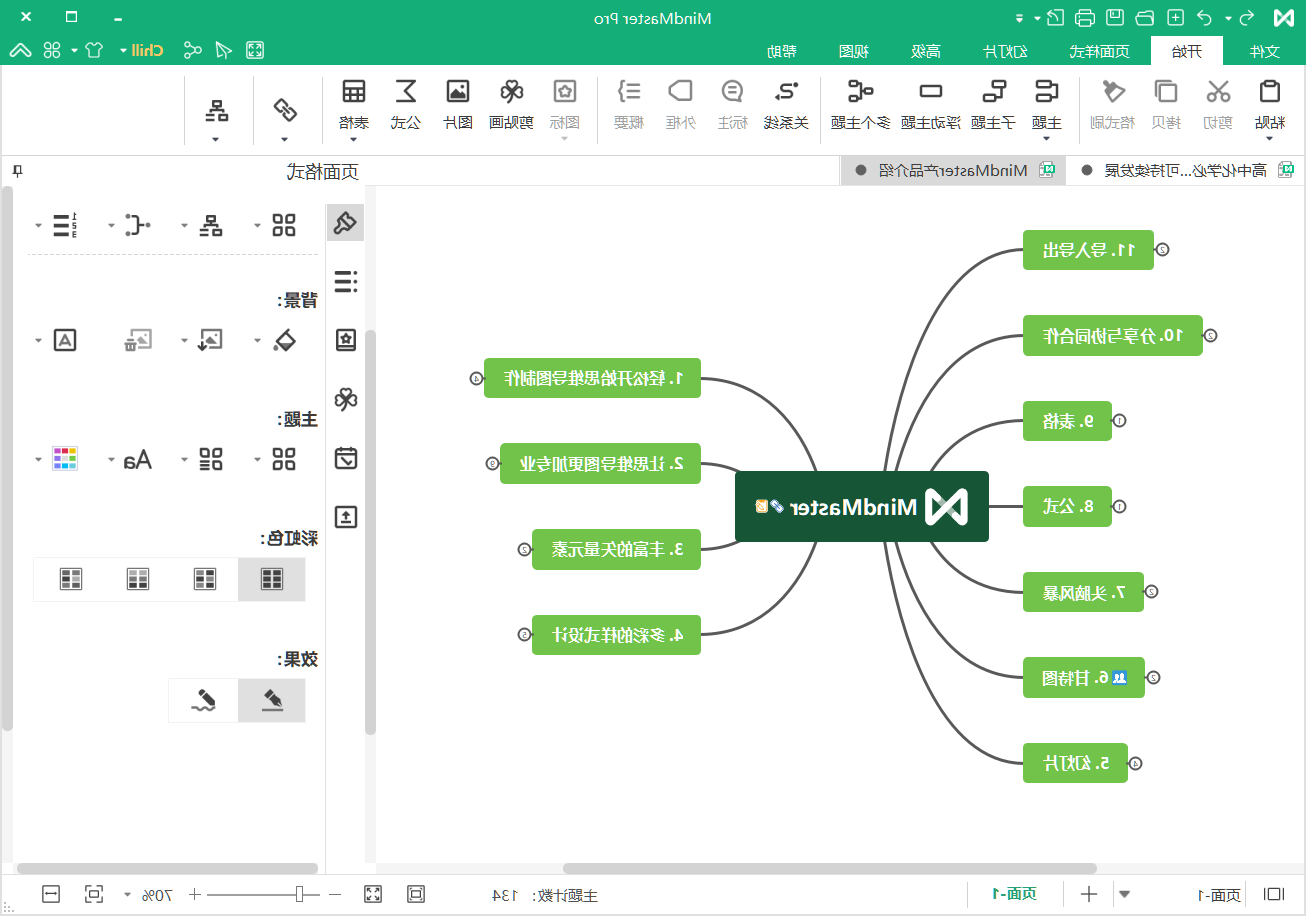Image resolution: width=1306 pixels, height=916 pixels.
Task: Select the fourth rainbow color option
Action: coord(70,579)
